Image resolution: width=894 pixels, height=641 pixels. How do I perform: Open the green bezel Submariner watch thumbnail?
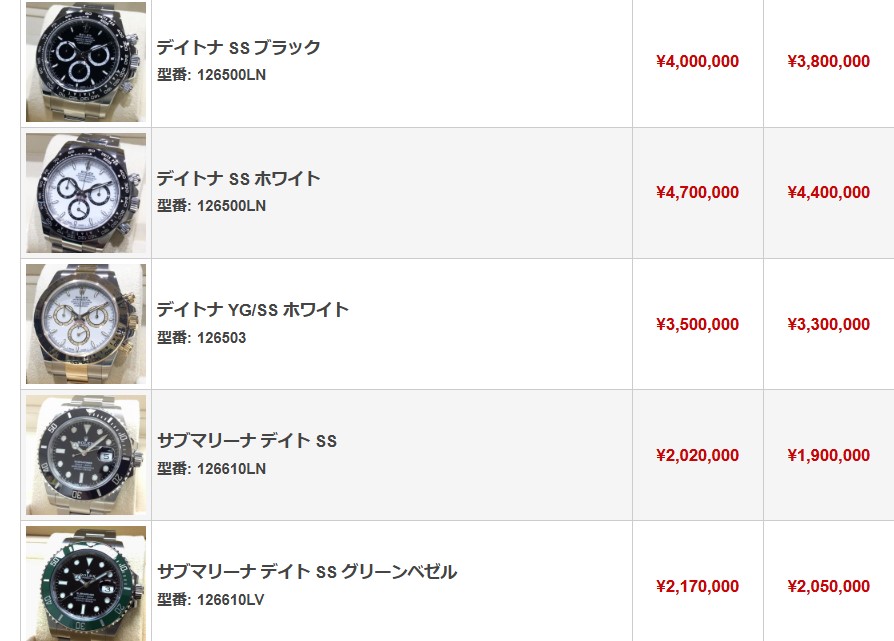(86, 583)
